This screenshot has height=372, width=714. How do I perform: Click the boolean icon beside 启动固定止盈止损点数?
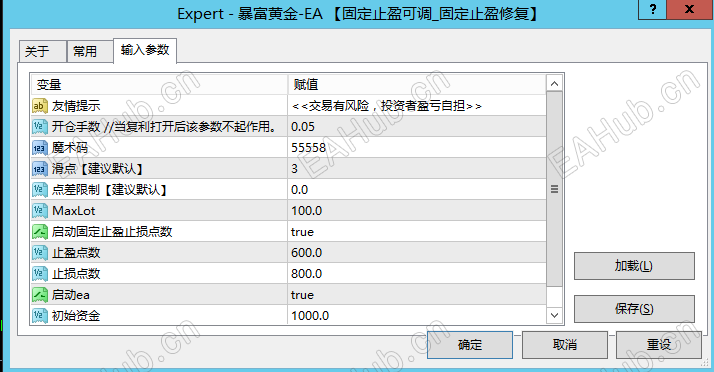coord(40,232)
